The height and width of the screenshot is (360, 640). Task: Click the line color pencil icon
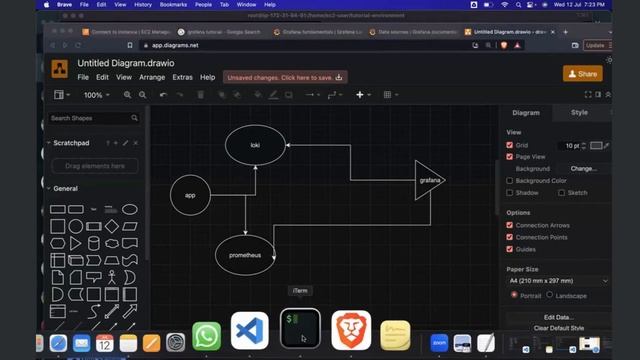pyautogui.click(x=273, y=95)
